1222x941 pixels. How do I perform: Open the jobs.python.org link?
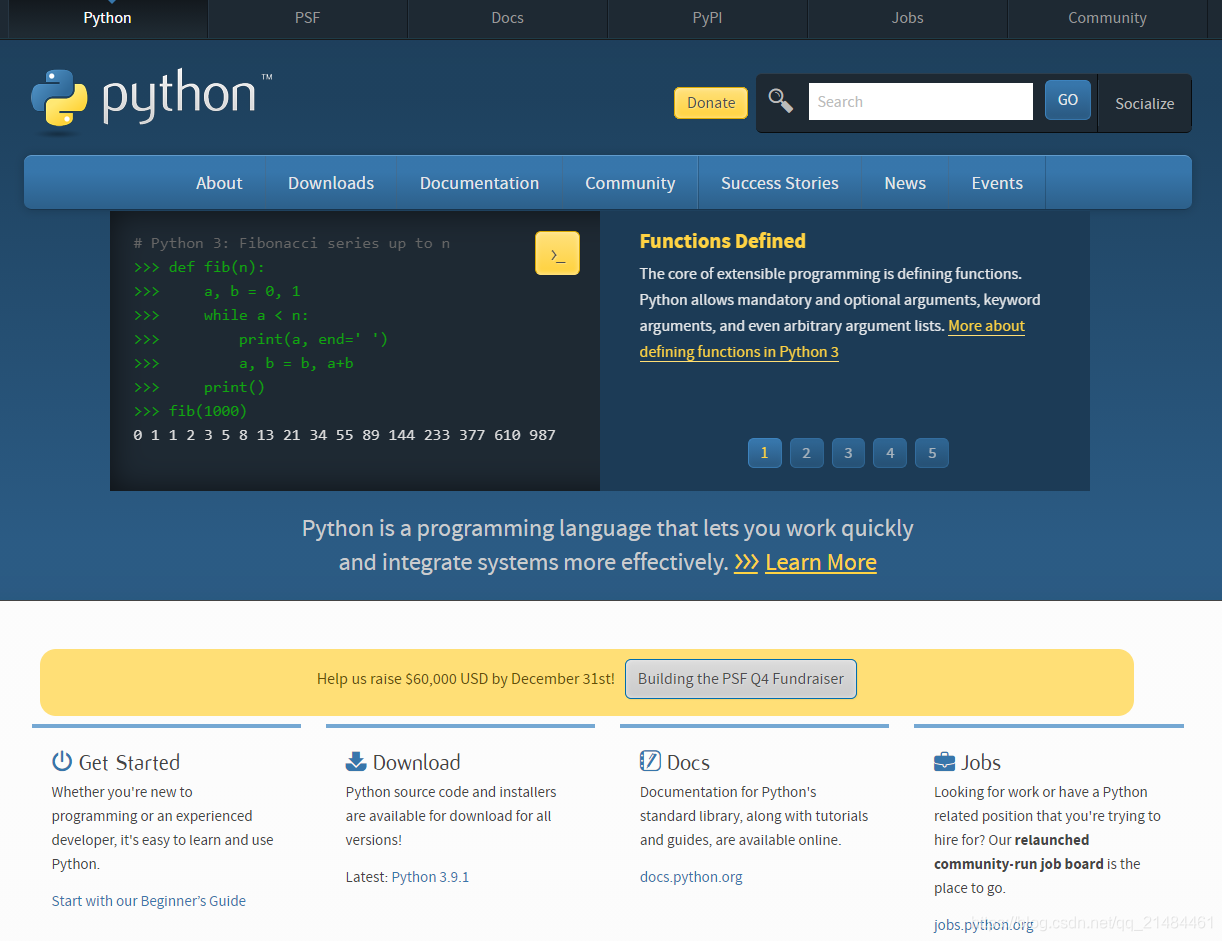984,925
